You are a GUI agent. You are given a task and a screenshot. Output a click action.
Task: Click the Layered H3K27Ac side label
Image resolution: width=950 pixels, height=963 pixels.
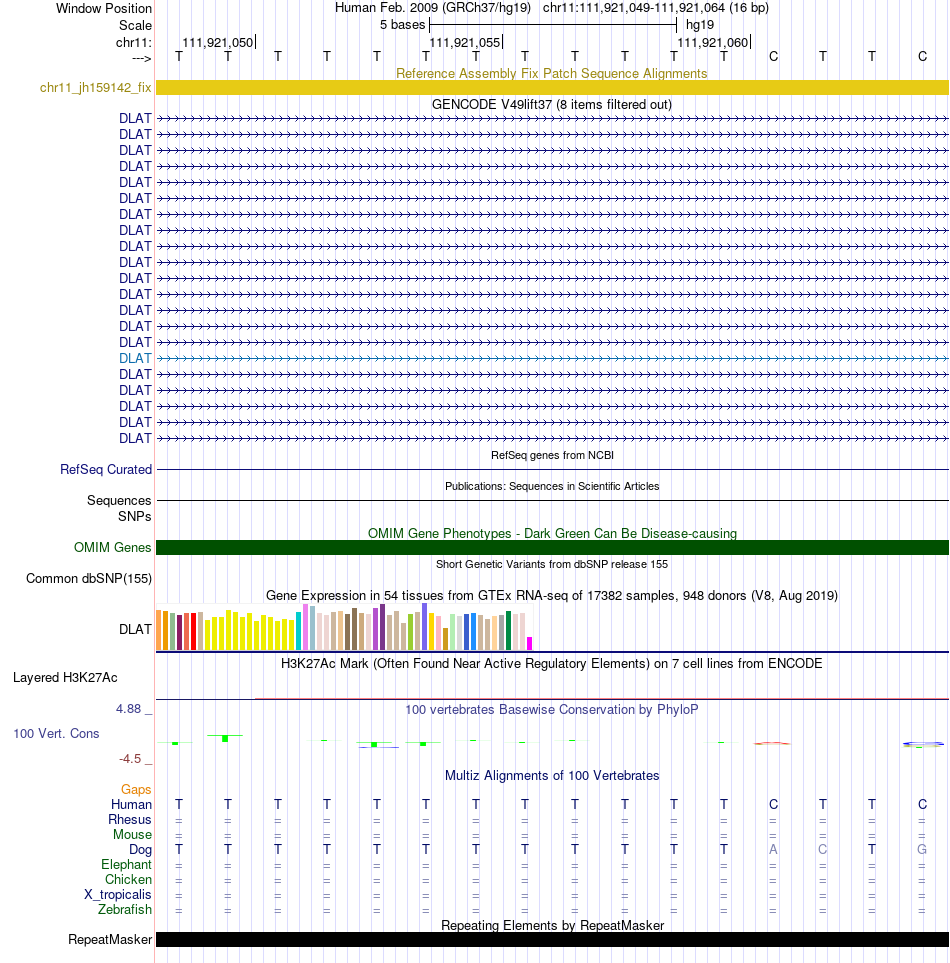click(x=65, y=677)
